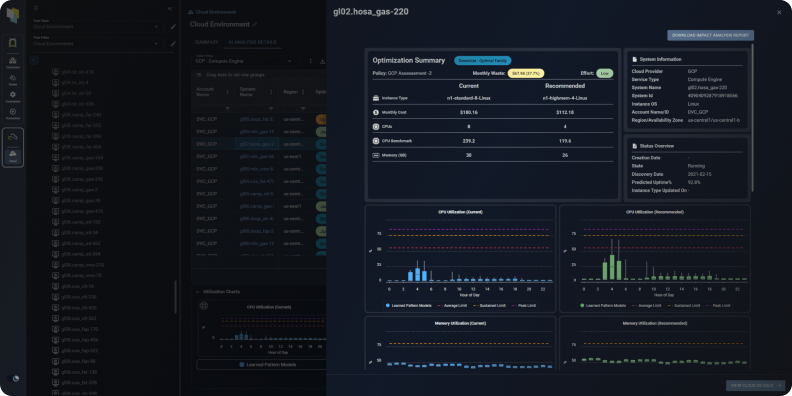792x396 pixels.
Task: Click the filter icon under Region column
Action: tap(303, 108)
